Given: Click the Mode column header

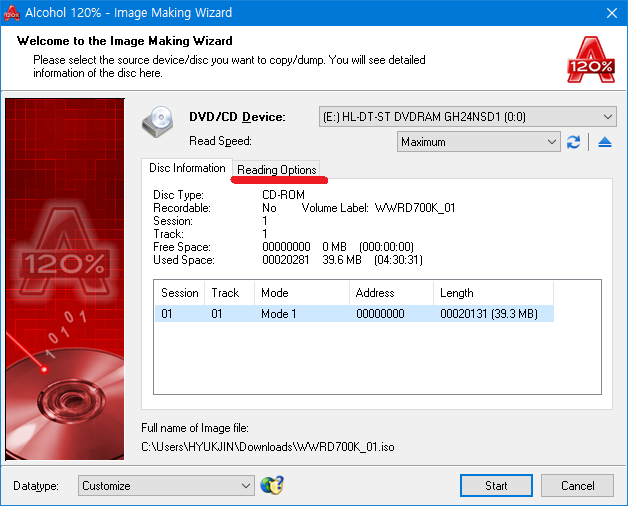Looking at the screenshot, I should pyautogui.click(x=302, y=293).
